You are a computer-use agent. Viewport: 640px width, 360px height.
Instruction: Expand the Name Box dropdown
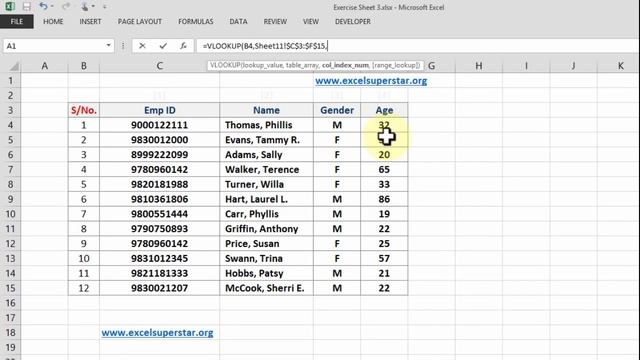click(x=108, y=45)
